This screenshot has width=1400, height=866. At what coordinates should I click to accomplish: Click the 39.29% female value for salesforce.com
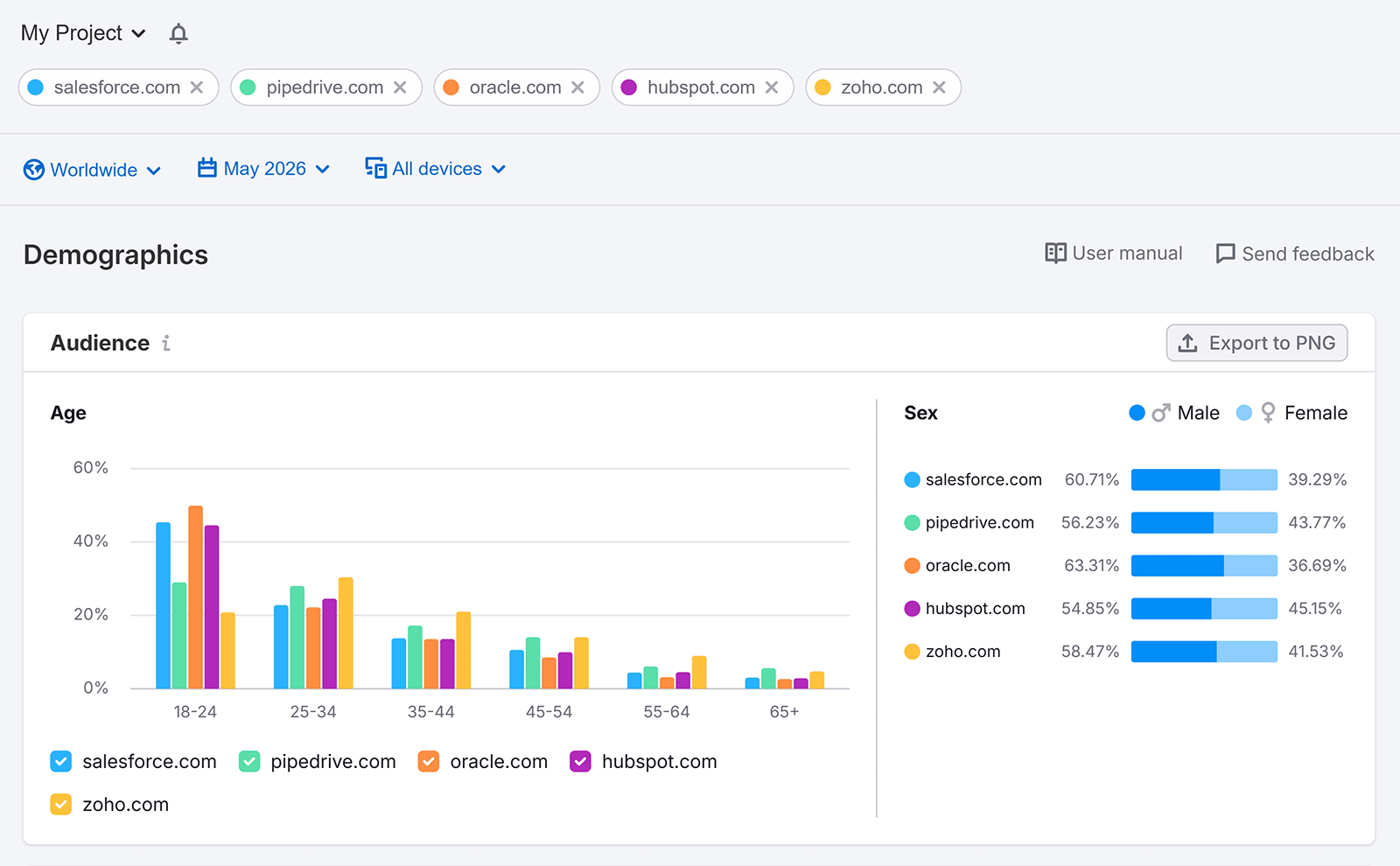coord(1318,479)
